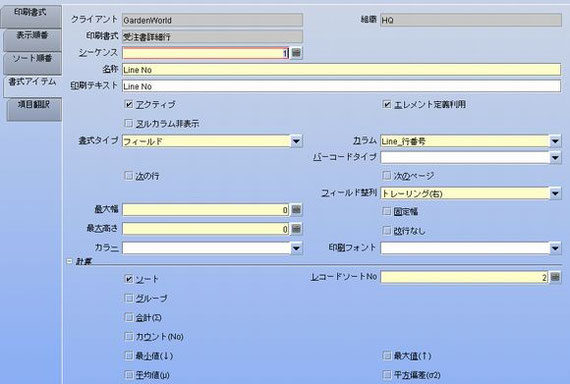
Task: Collapse the 計算 section
Action: [x=69, y=261]
